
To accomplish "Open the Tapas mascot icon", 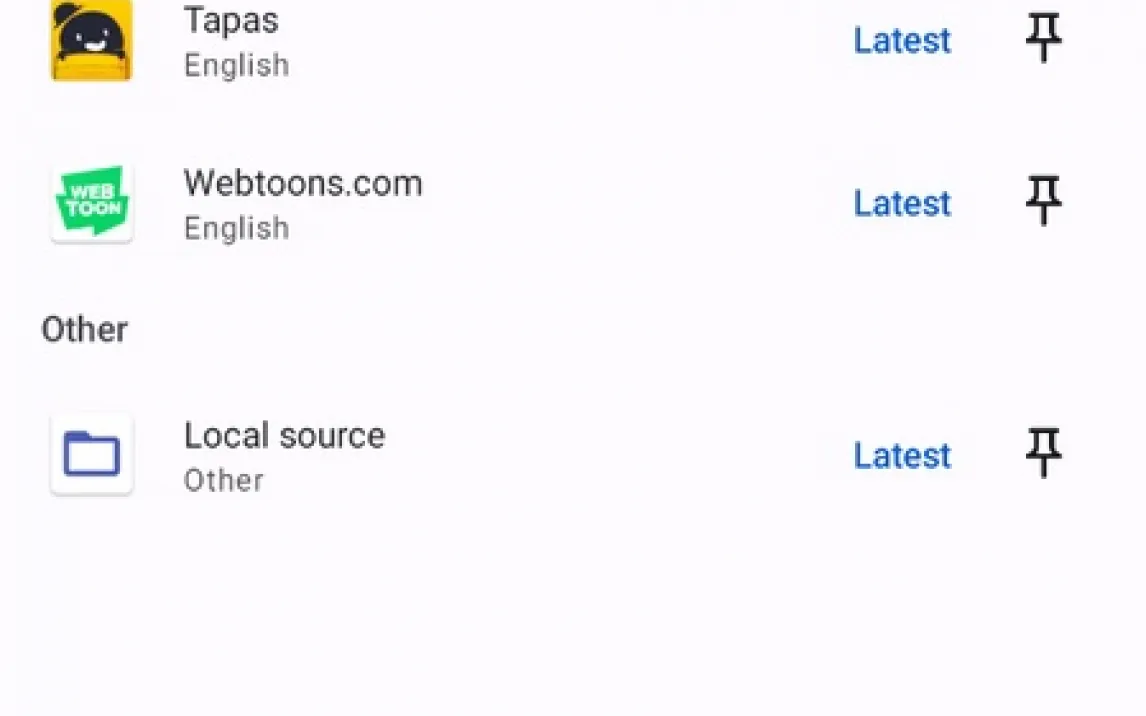I will click(x=91, y=40).
